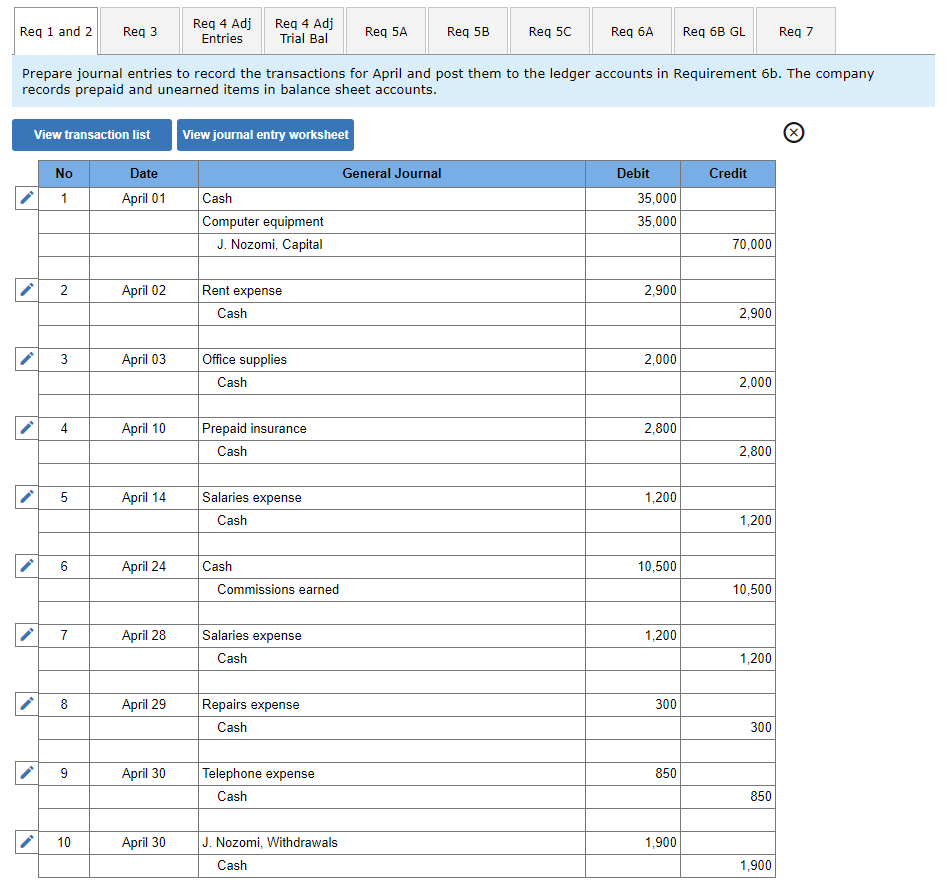Viewport: 947px width, 887px height.
Task: Click the April 24 date cell
Action: tap(144, 566)
